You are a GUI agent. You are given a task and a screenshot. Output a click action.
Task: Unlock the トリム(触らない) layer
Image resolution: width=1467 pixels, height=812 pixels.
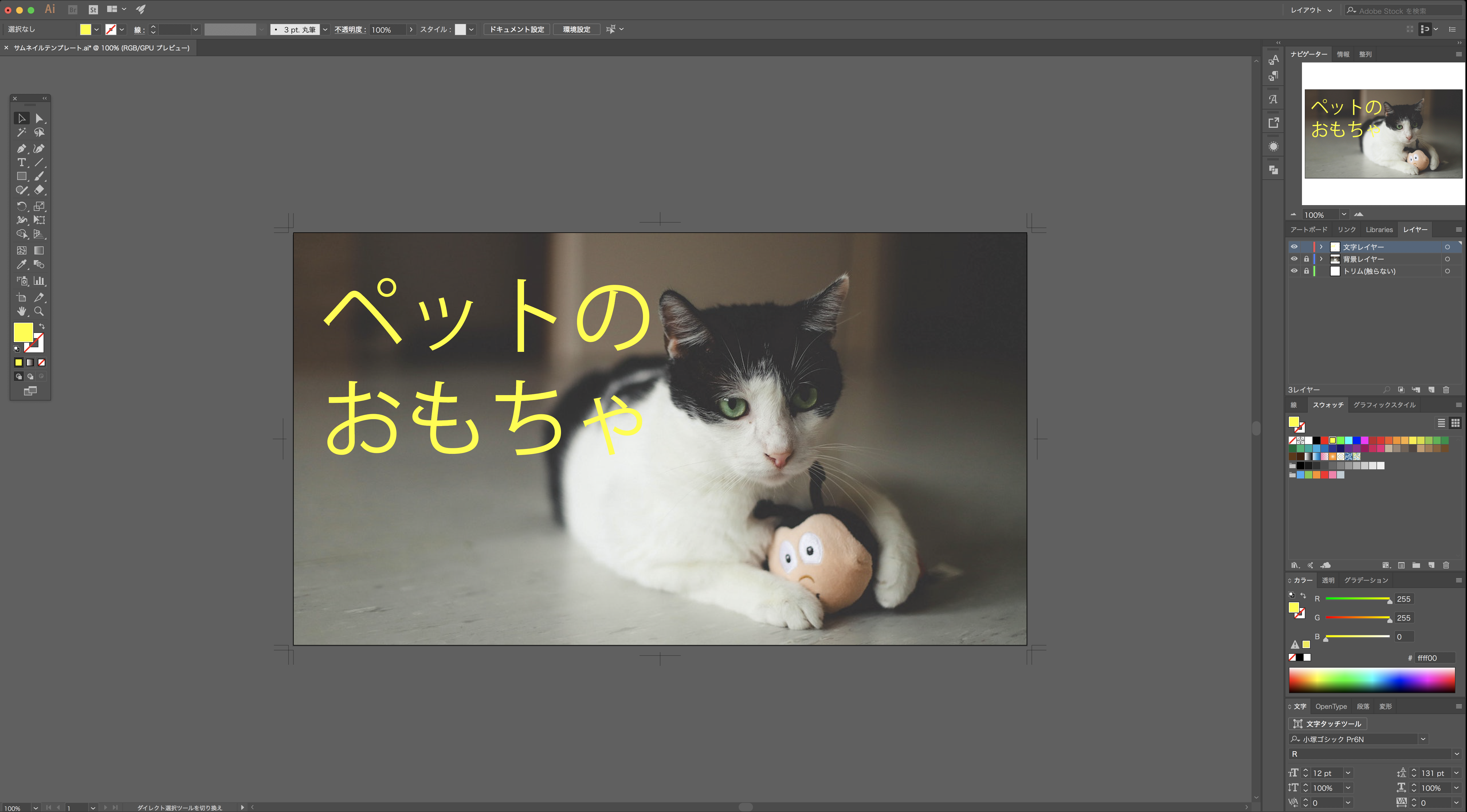click(x=1307, y=271)
